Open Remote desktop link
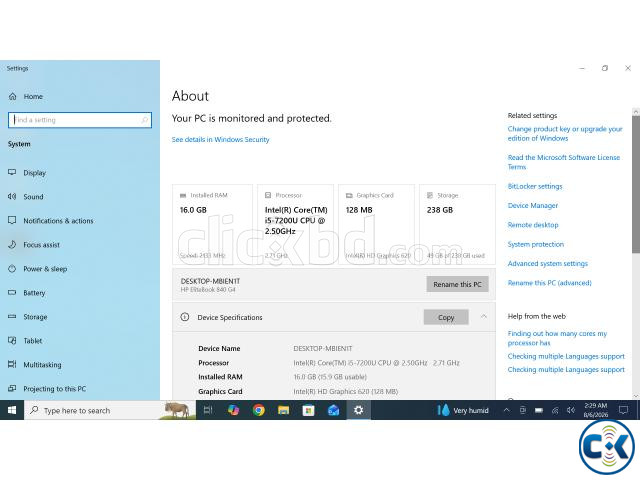Viewport: 640px width, 480px height. (533, 225)
